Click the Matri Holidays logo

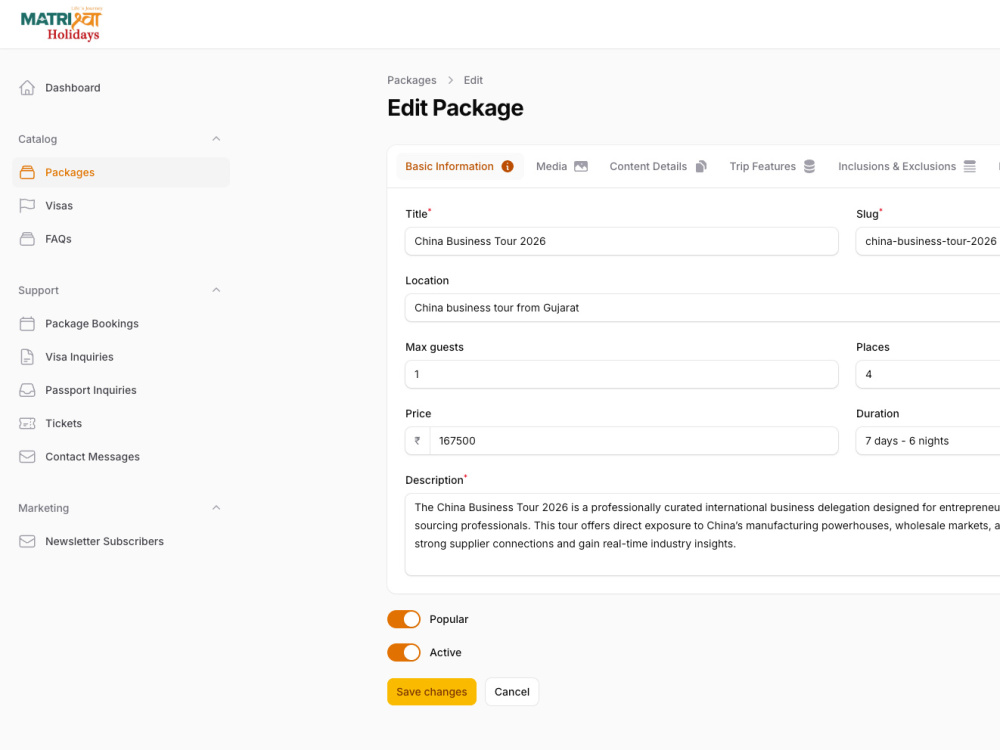pos(61,24)
